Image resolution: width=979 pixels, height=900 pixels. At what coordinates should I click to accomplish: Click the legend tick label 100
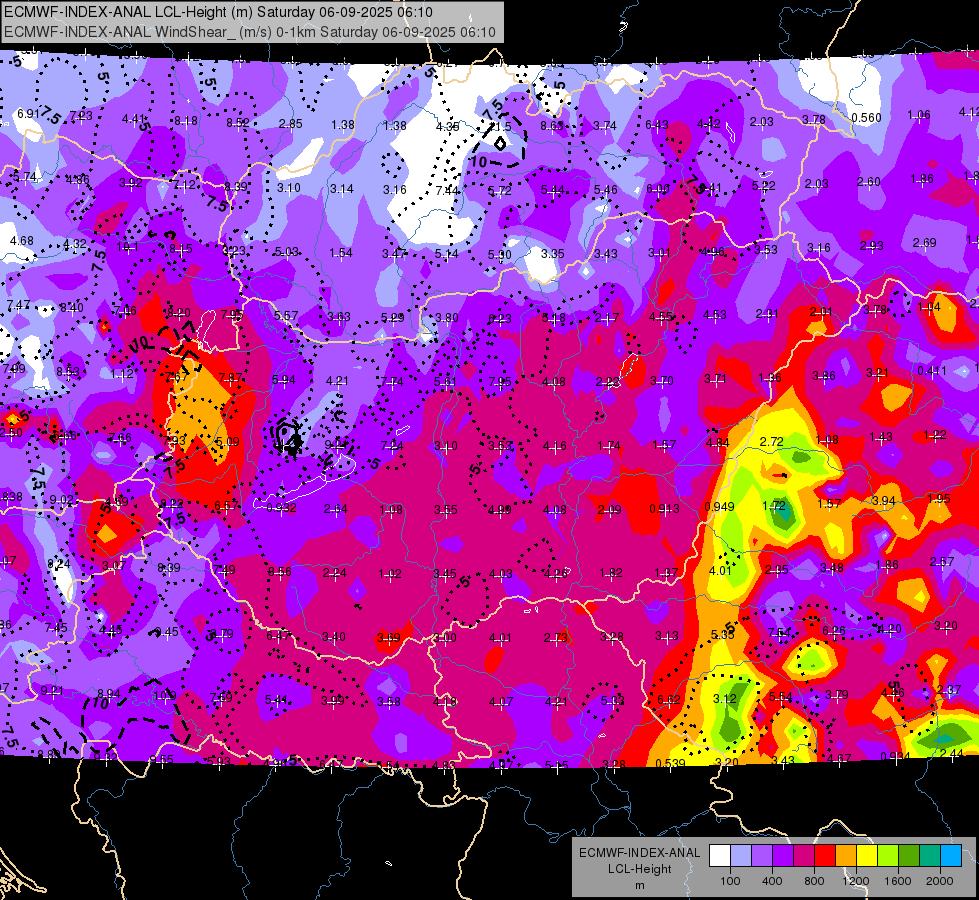[x=730, y=881]
